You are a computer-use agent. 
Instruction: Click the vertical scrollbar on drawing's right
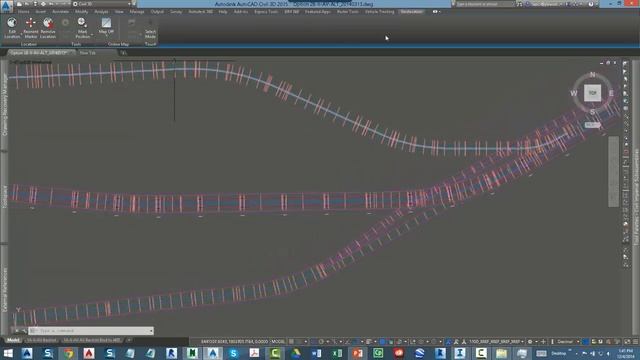[613, 171]
